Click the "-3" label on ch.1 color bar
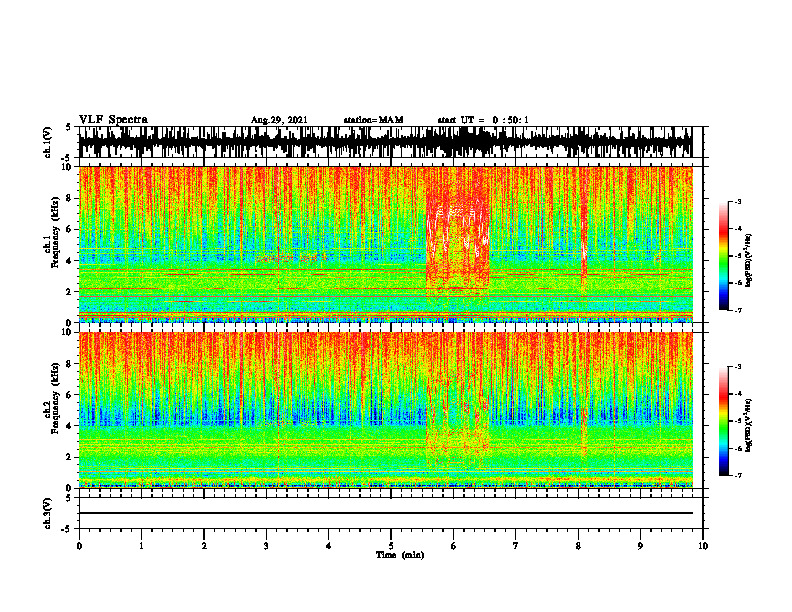This screenshot has width=792, height=612. tap(738, 201)
